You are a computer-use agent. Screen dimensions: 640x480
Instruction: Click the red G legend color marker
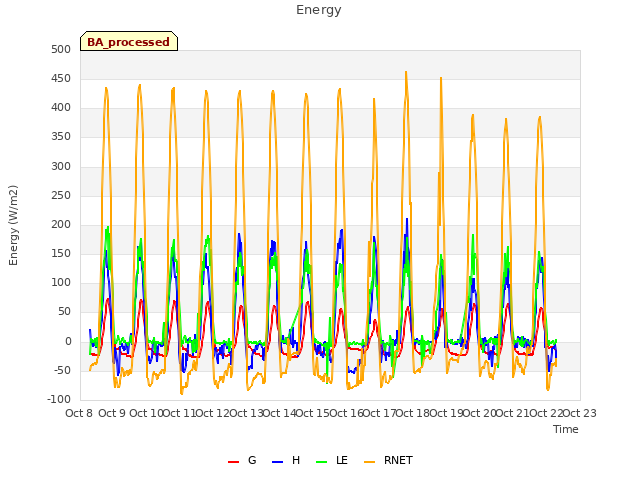(x=233, y=462)
